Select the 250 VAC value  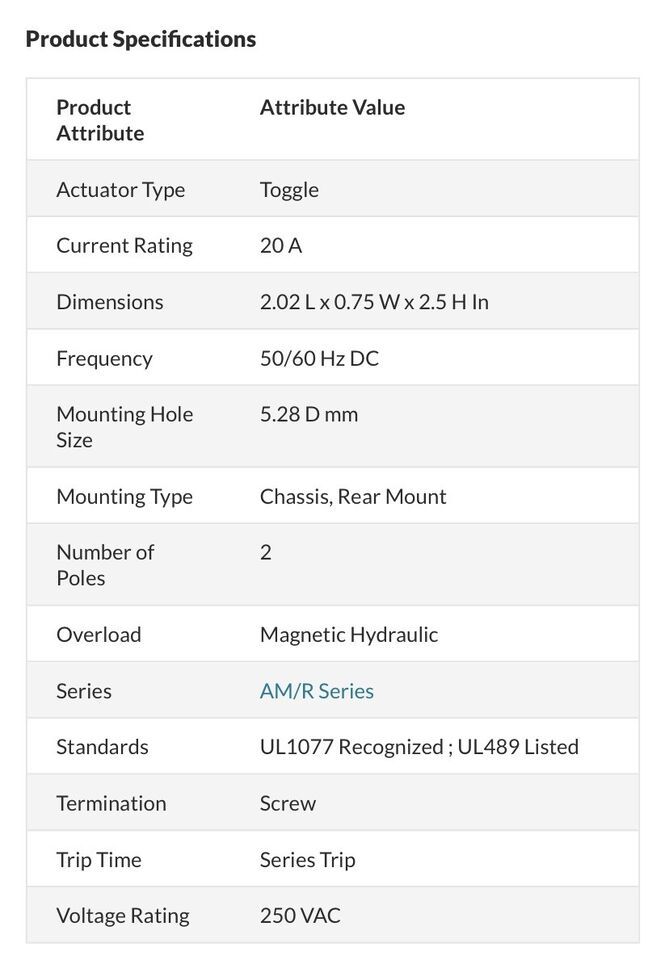[300, 916]
